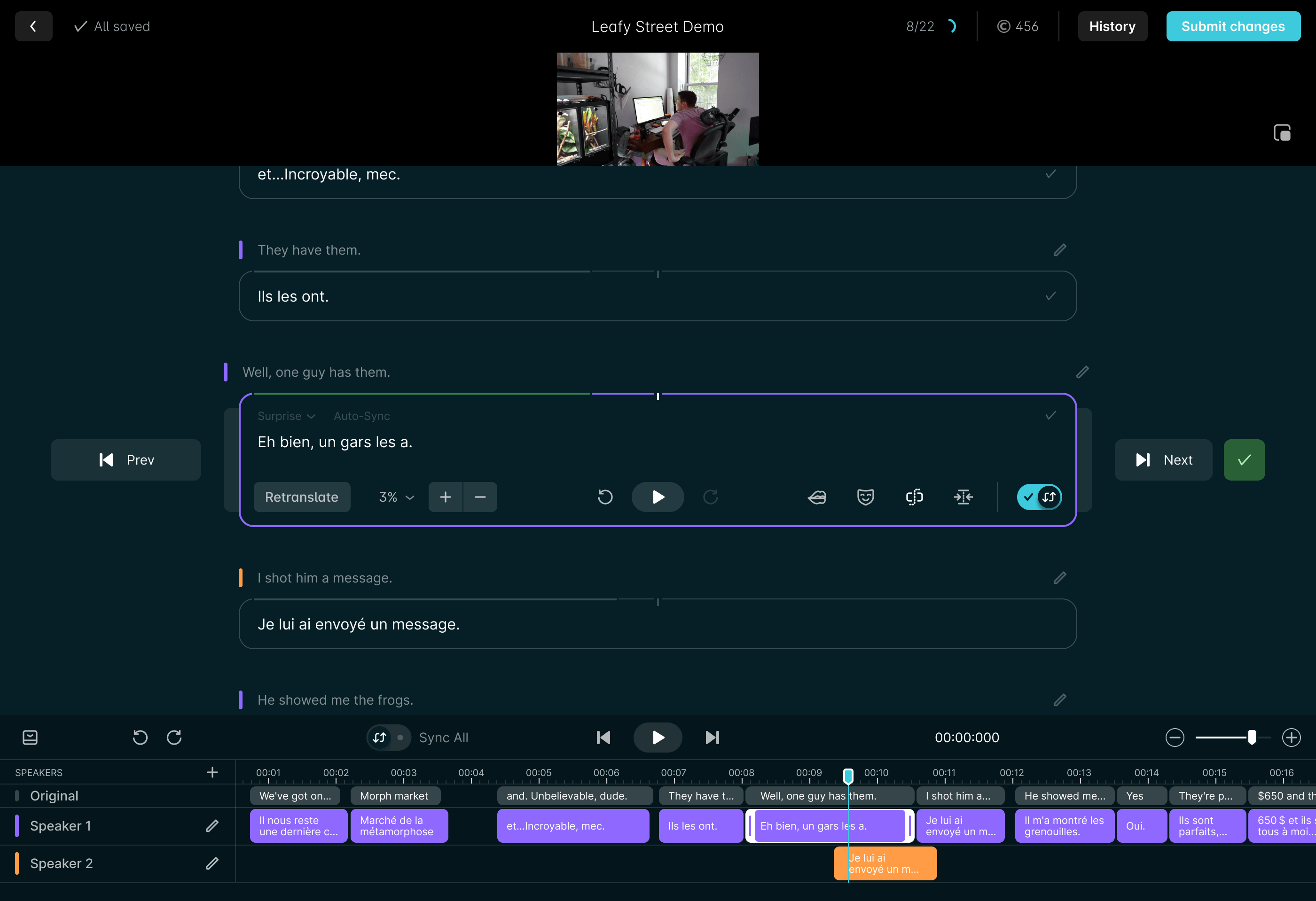This screenshot has height=901, width=1316.
Task: Open the History panel
Action: pyautogui.click(x=1112, y=27)
